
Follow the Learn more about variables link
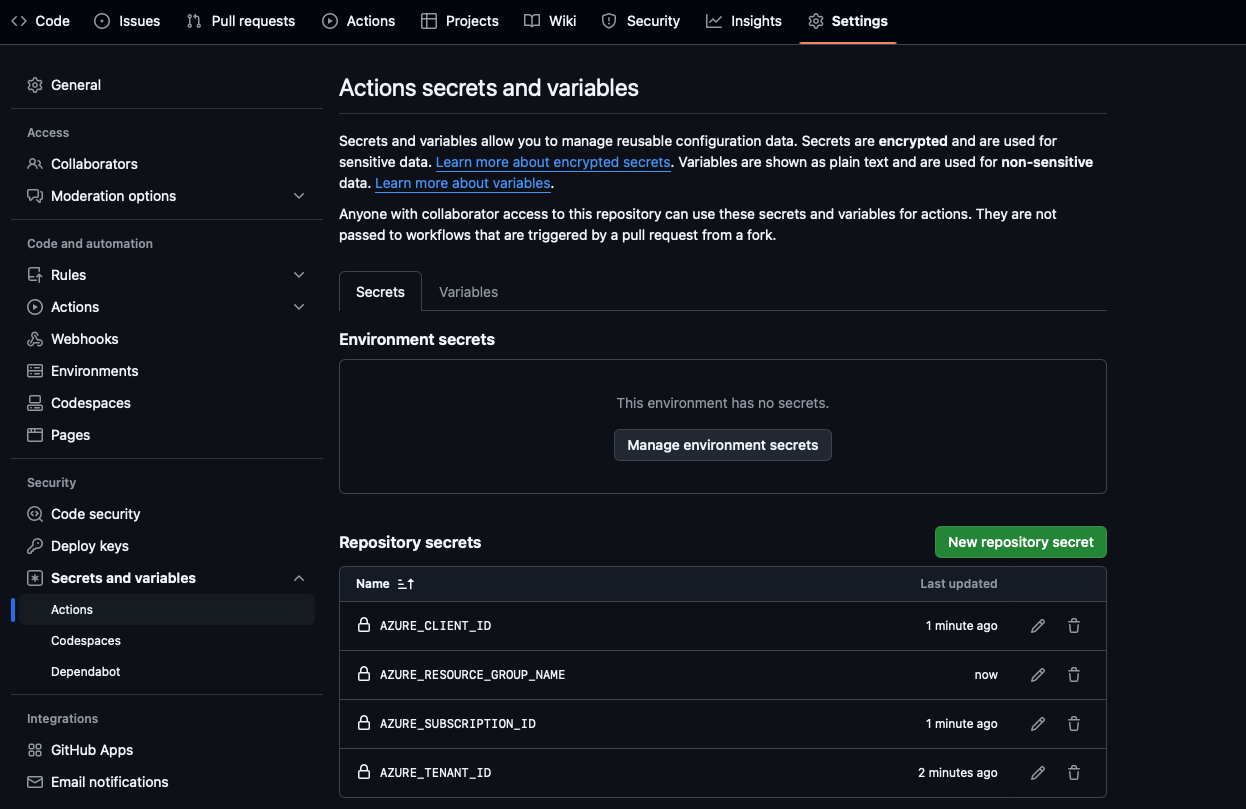coord(462,183)
